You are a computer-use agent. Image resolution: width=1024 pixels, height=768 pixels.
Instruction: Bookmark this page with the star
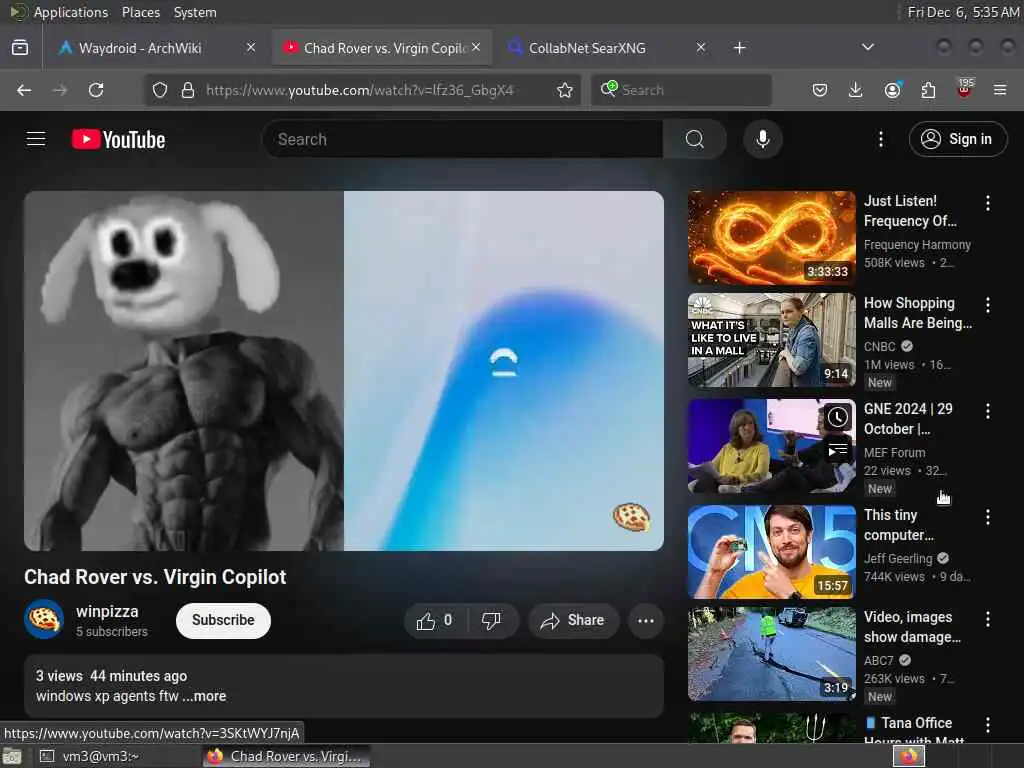(x=565, y=90)
